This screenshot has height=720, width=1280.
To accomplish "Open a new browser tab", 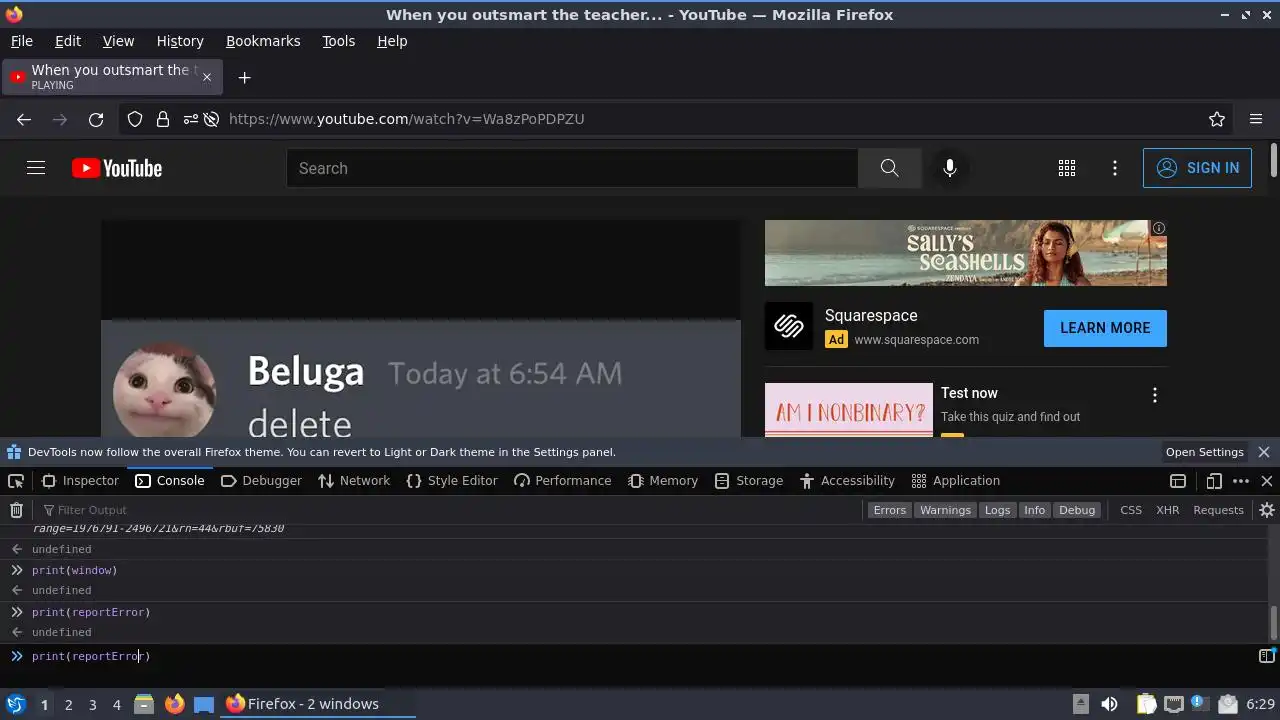I will [x=244, y=77].
